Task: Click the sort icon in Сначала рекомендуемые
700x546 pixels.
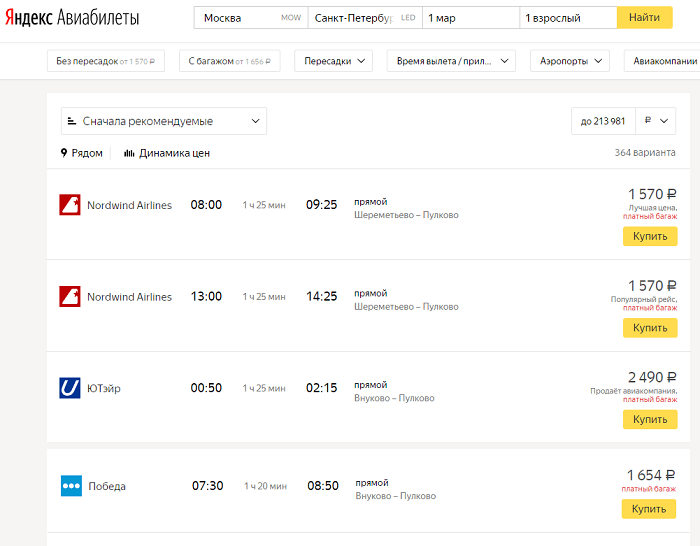Action: click(71, 121)
